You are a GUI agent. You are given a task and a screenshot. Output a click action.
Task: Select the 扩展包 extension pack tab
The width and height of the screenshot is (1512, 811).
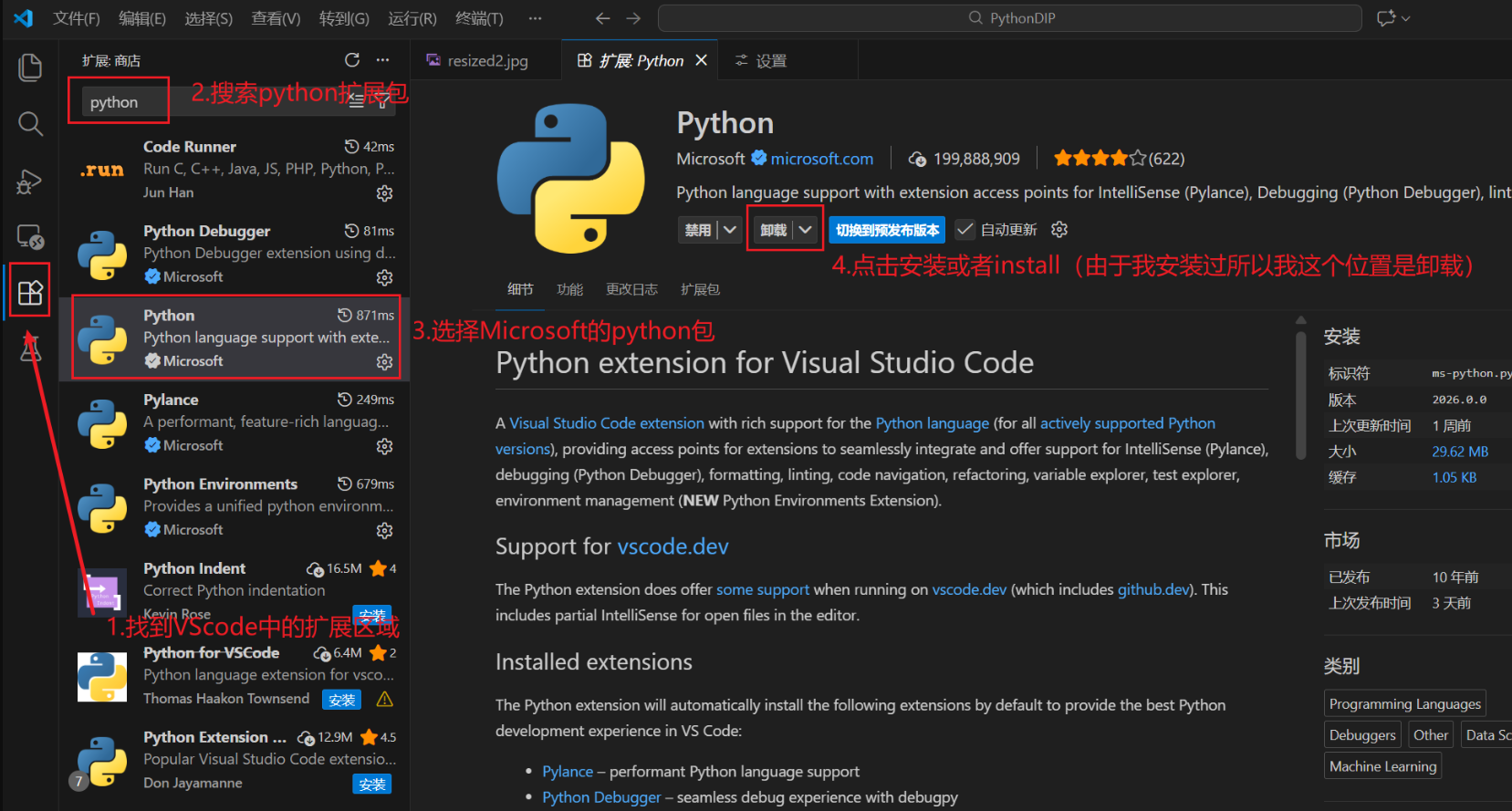(700, 289)
